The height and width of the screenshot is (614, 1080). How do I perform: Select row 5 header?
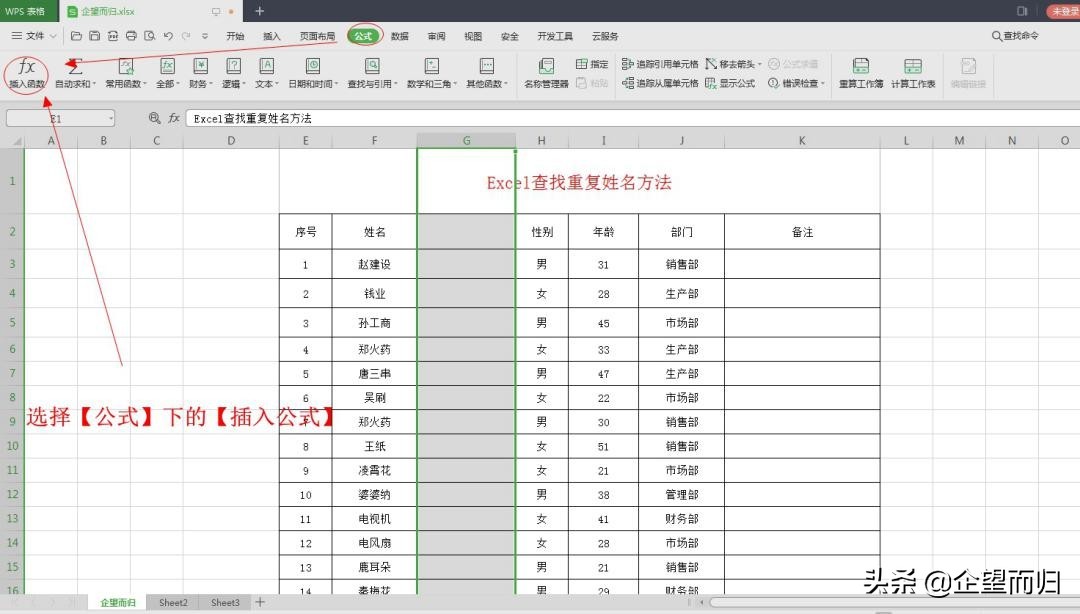point(12,322)
